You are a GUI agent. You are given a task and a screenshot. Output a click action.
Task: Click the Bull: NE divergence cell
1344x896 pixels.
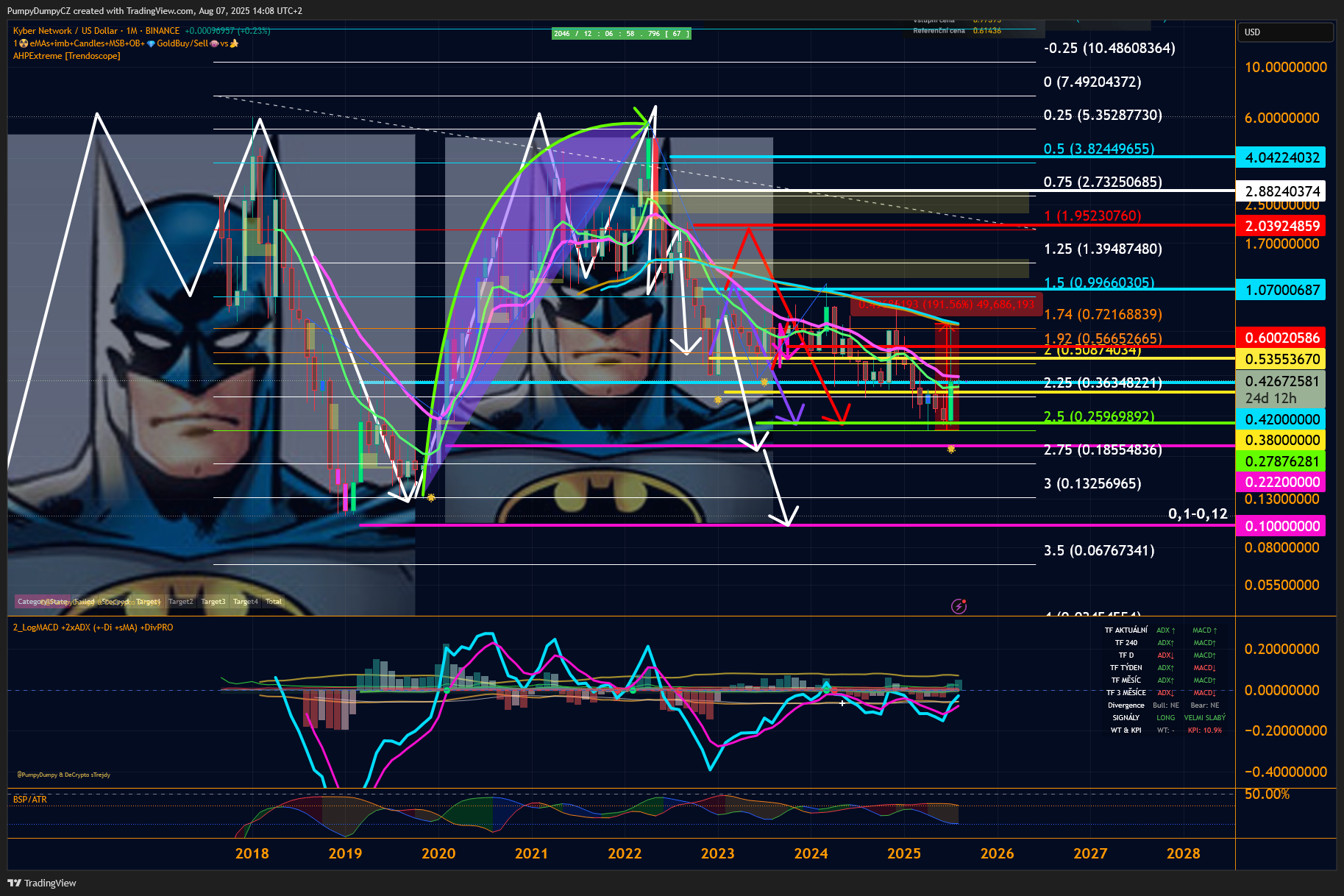[x=1165, y=705]
